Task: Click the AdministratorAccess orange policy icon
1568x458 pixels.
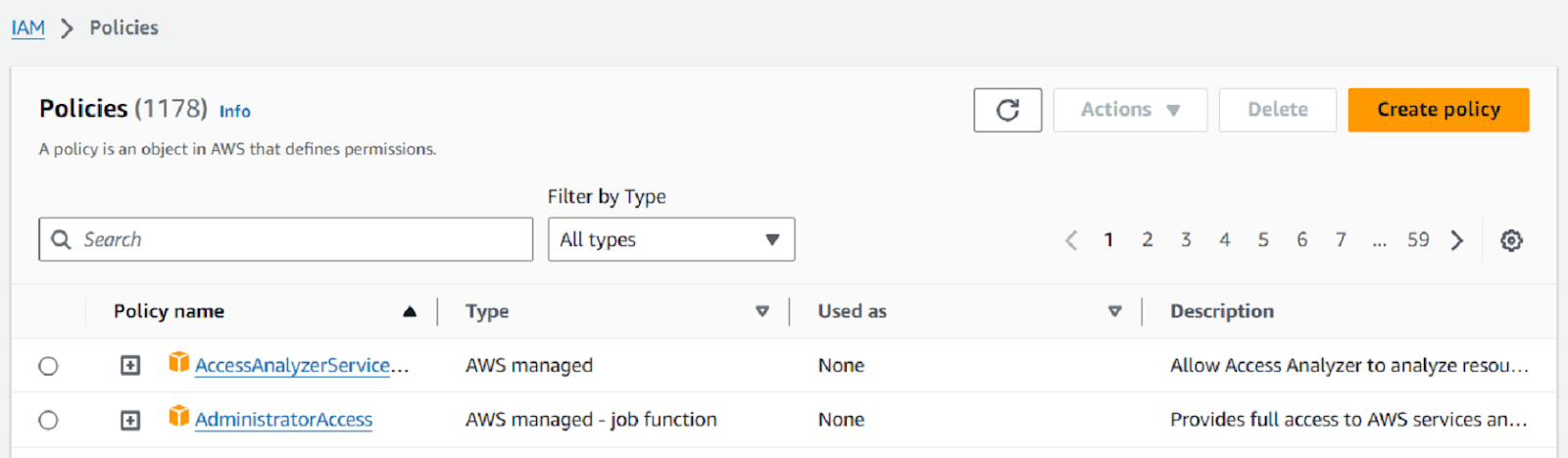Action: click(x=178, y=417)
